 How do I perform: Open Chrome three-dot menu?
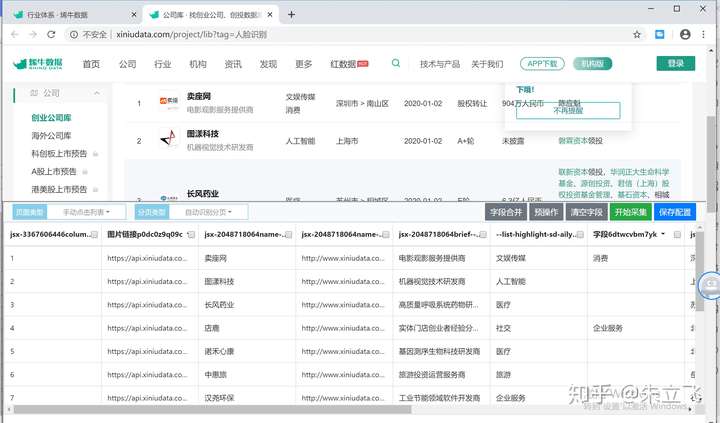(x=703, y=34)
